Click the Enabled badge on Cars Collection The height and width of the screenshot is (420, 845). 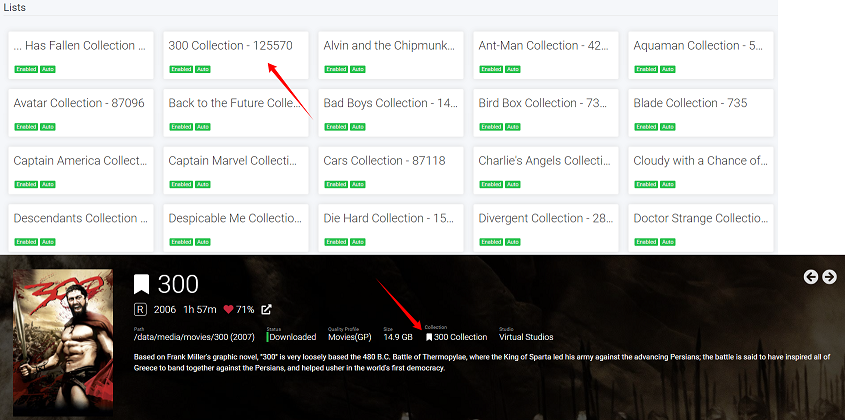[x=337, y=185]
